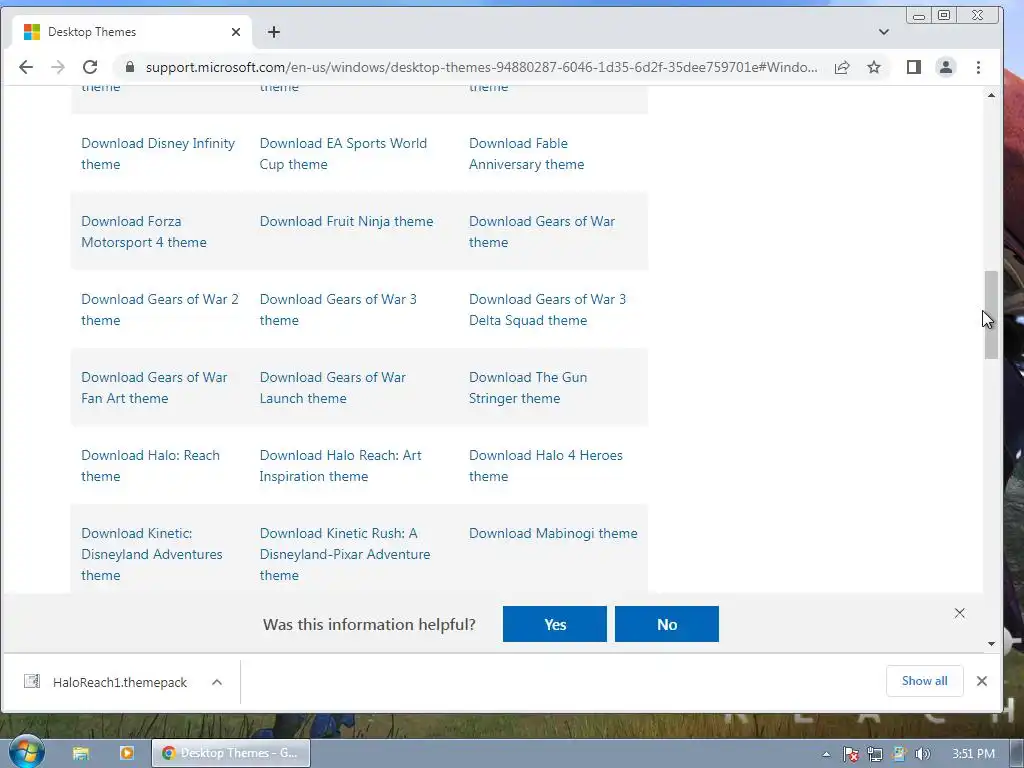The height and width of the screenshot is (768, 1024).
Task: Open Download Fruit Ninja theme link
Action: click(346, 221)
